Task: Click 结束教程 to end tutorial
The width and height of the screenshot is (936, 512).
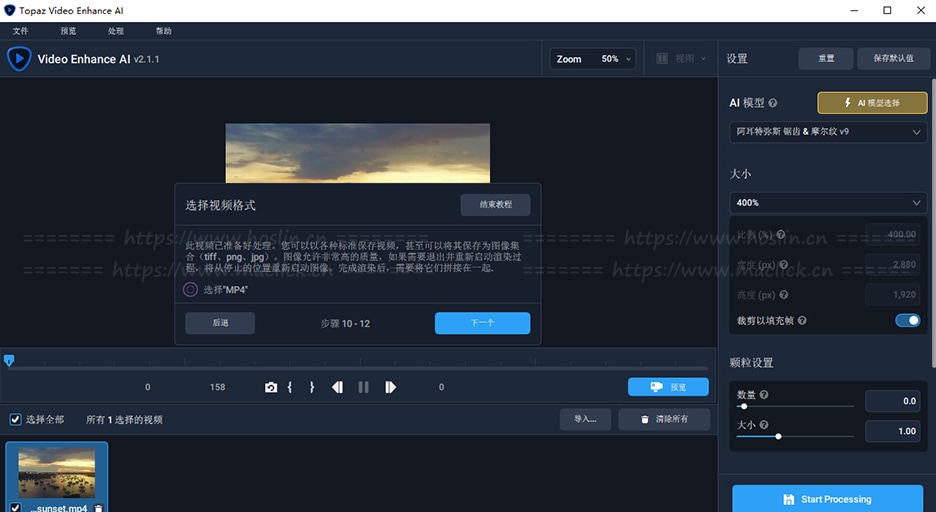Action: [x=495, y=205]
